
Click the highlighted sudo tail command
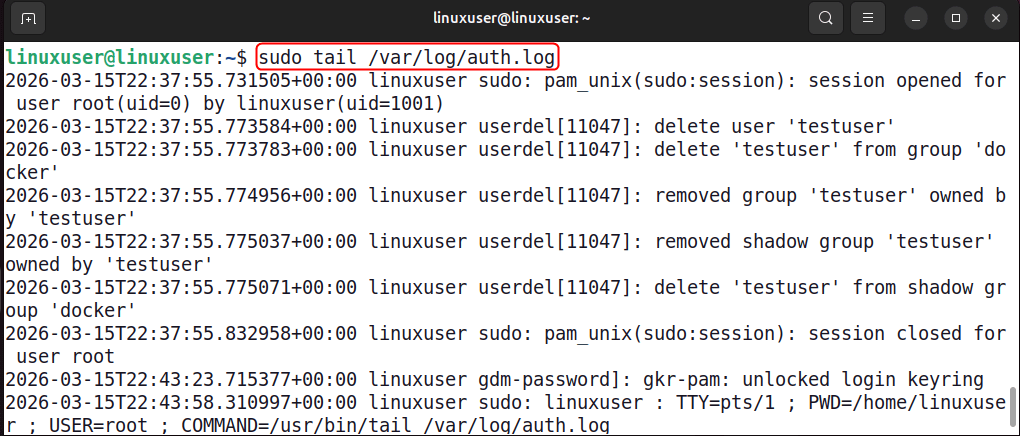408,56
